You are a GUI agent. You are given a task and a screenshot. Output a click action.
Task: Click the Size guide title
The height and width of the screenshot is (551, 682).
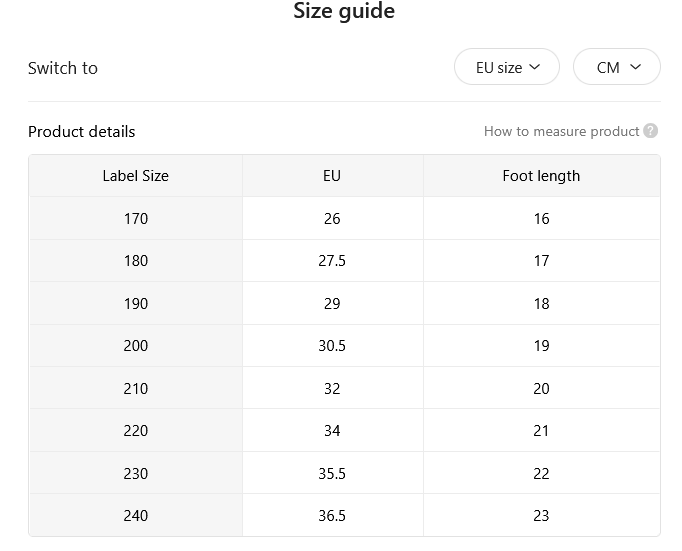[344, 10]
